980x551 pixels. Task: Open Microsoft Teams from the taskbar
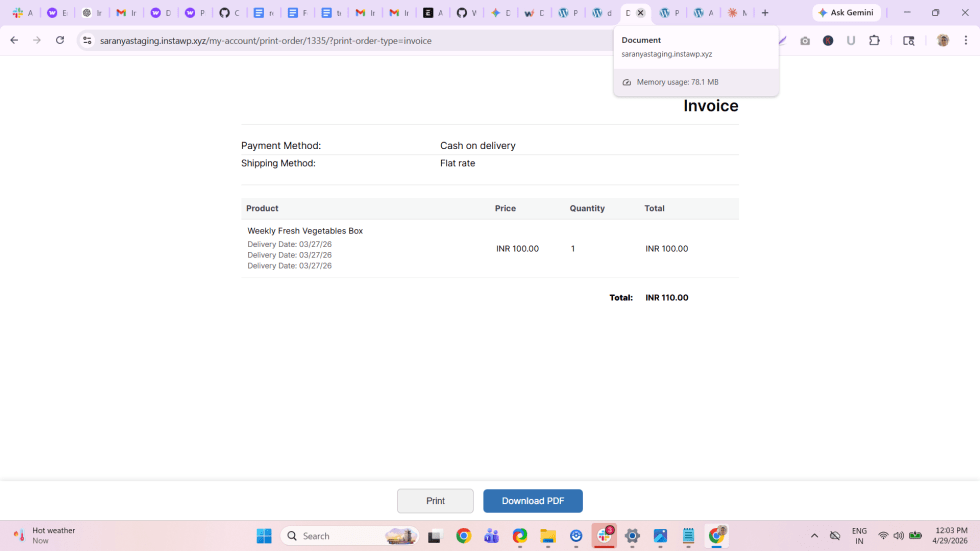pyautogui.click(x=491, y=536)
